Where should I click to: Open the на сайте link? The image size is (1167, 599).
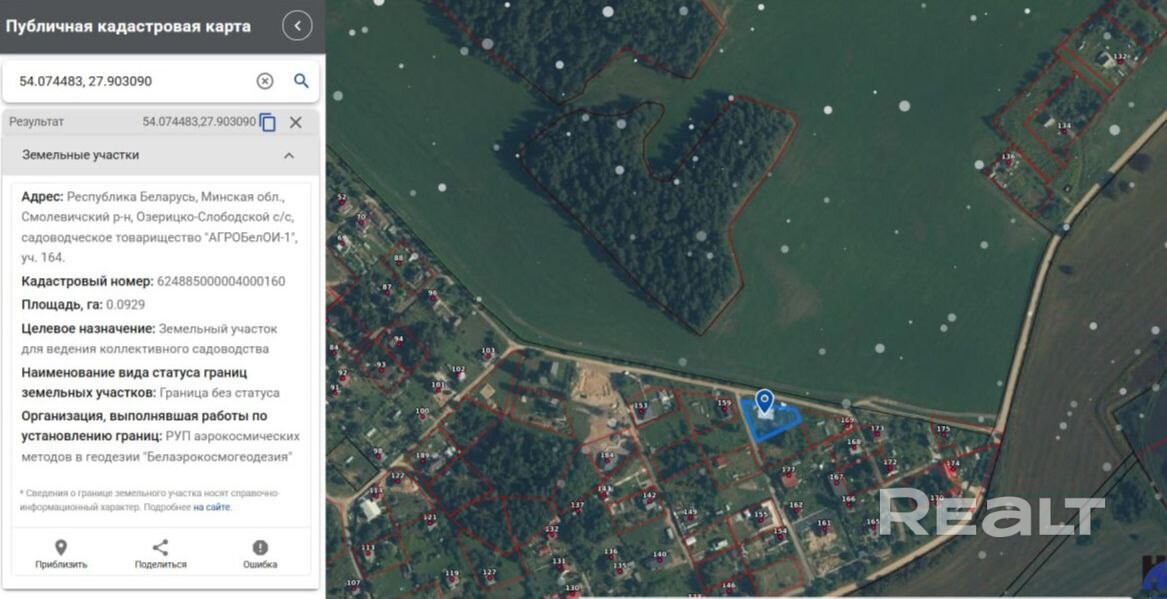(x=211, y=507)
